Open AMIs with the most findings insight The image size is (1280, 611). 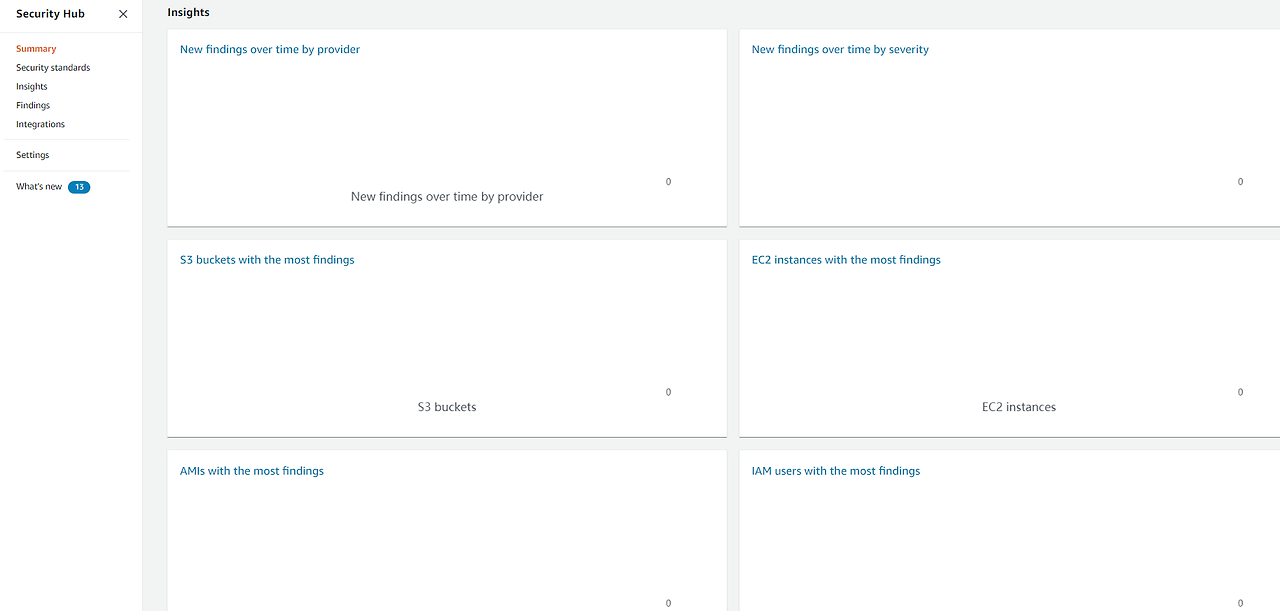pos(252,471)
